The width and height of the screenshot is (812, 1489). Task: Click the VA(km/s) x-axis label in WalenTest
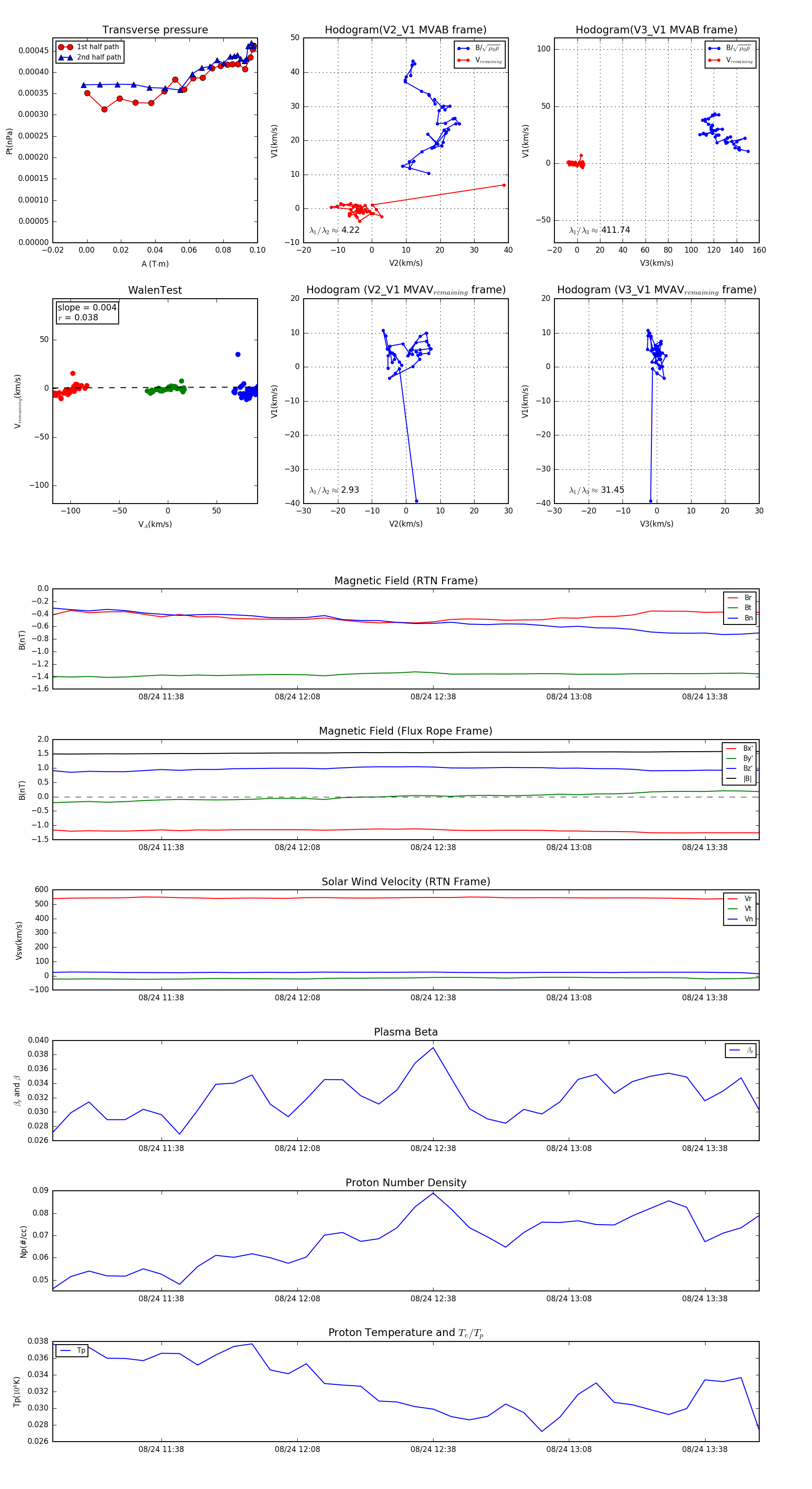coord(155,524)
